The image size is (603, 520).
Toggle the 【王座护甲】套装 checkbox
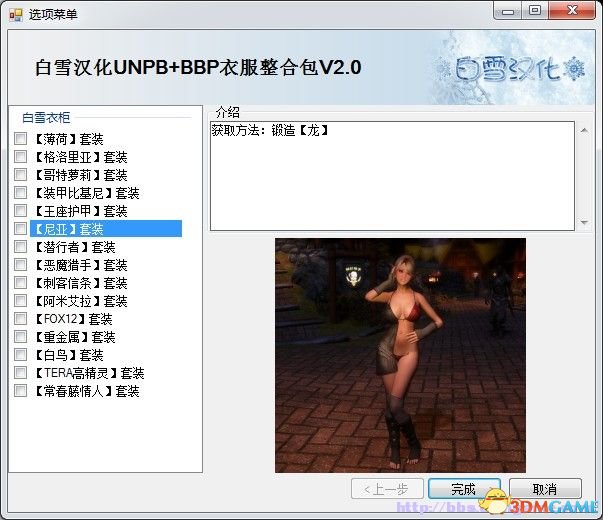(x=20, y=210)
